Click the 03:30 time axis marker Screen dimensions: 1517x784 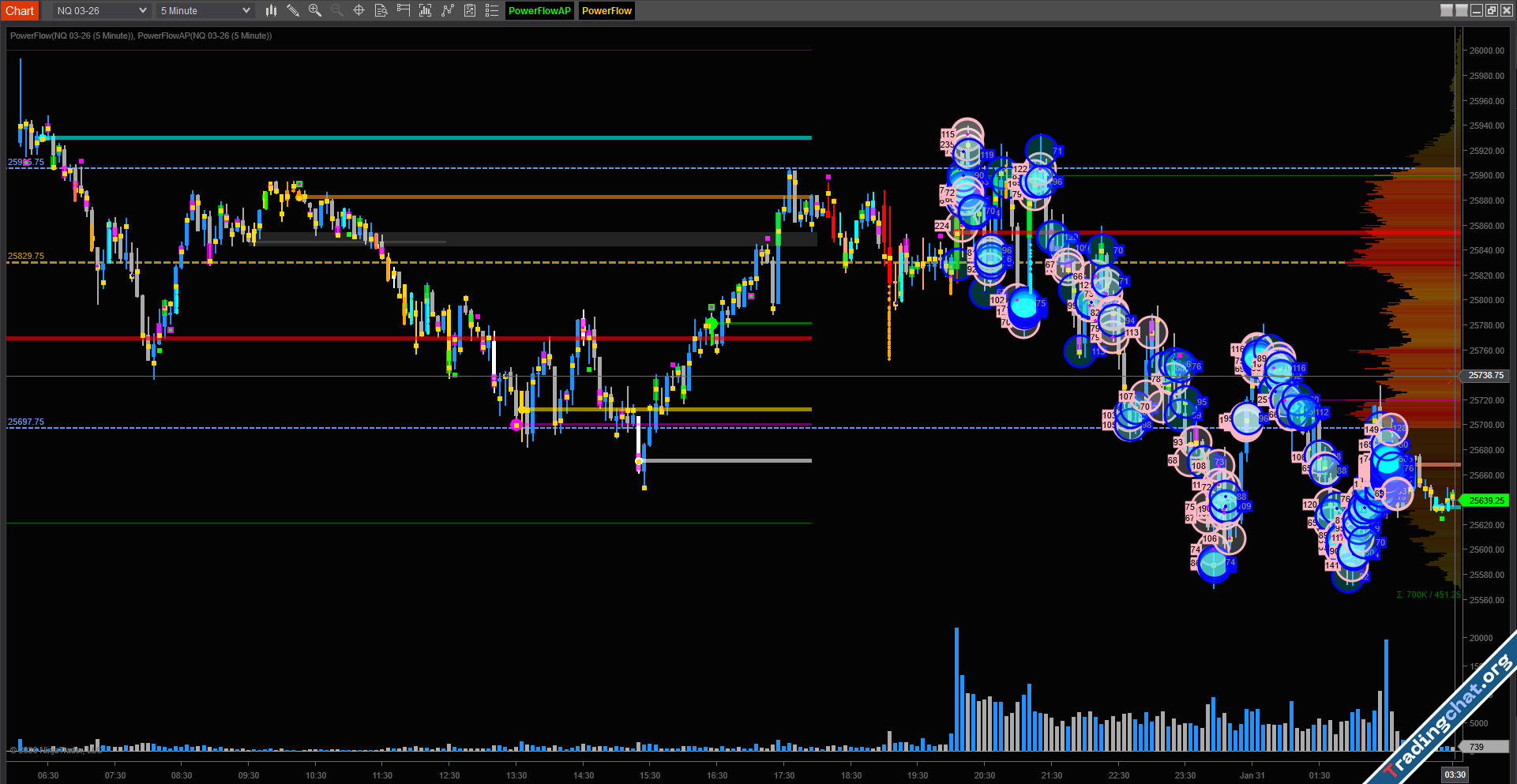[1455, 775]
